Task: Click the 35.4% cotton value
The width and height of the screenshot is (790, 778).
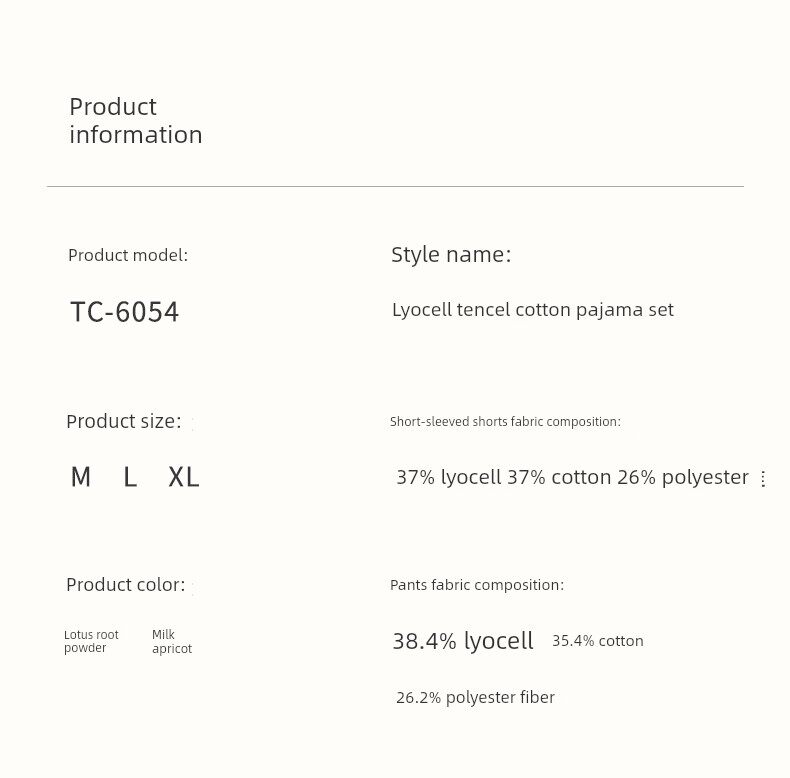Action: click(x=598, y=641)
